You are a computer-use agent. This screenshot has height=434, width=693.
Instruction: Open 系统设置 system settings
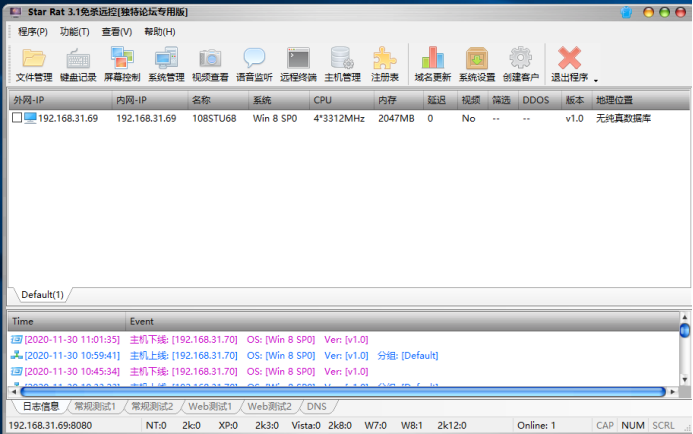tap(477, 65)
